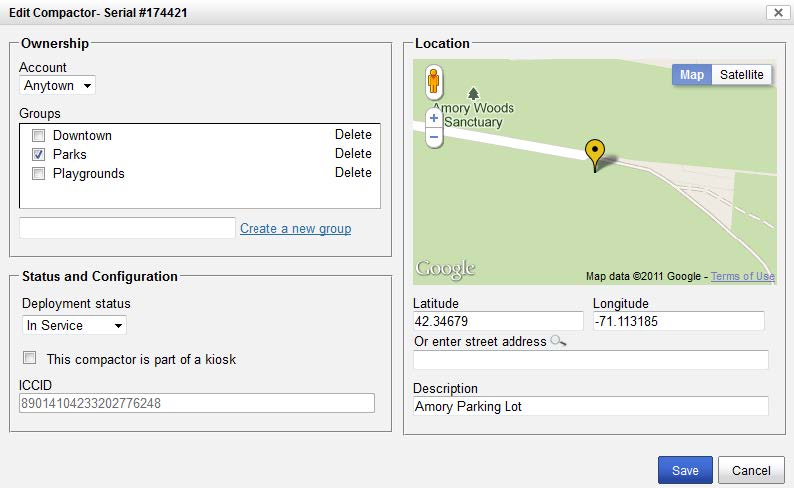This screenshot has height=488, width=794.
Task: Select the Map view tab
Action: click(x=692, y=75)
